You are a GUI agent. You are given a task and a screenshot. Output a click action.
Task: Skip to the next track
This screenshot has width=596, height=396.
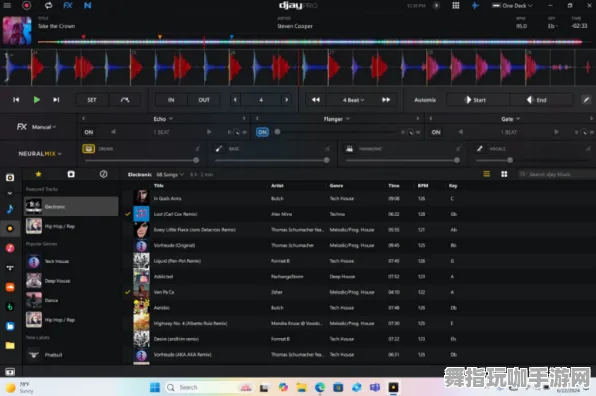click(x=56, y=100)
